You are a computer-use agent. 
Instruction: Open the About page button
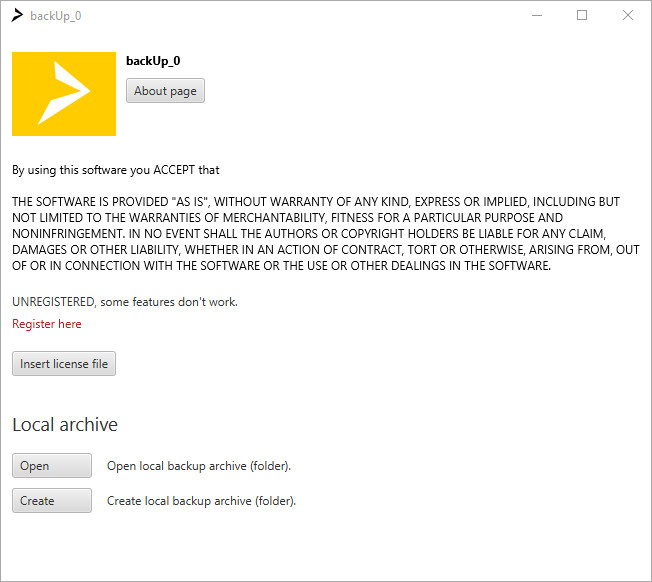click(x=165, y=91)
